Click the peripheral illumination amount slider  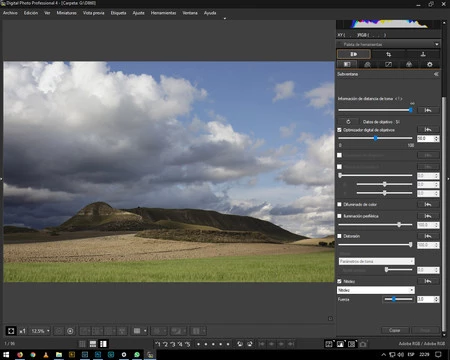(375, 225)
